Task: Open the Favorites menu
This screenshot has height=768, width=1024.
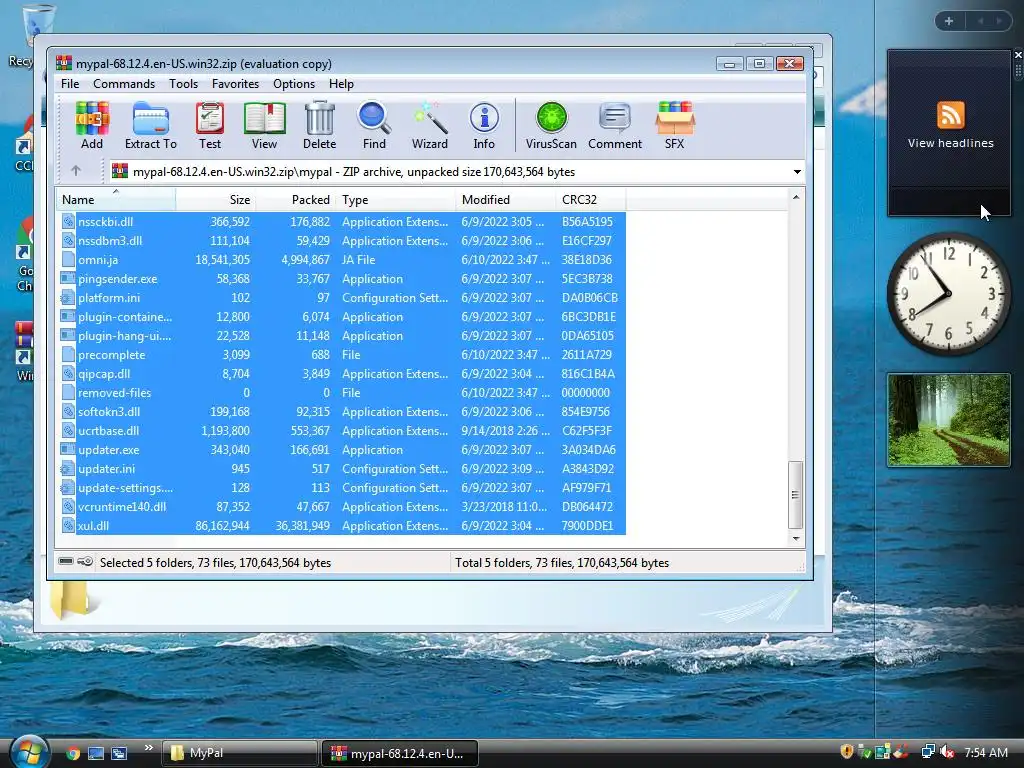Action: coord(235,84)
